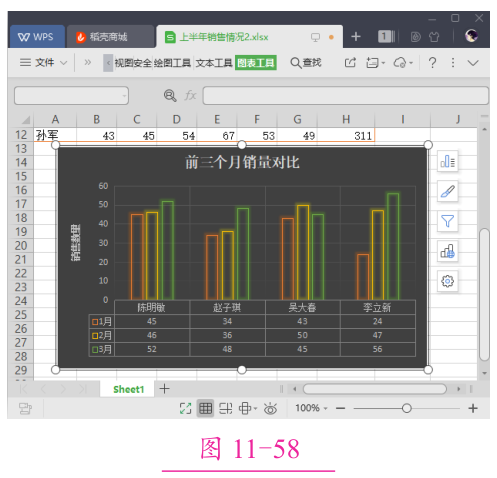497x478 pixels.
Task: Select cell A12 containing 孙军
Action: pyautogui.click(x=55, y=135)
